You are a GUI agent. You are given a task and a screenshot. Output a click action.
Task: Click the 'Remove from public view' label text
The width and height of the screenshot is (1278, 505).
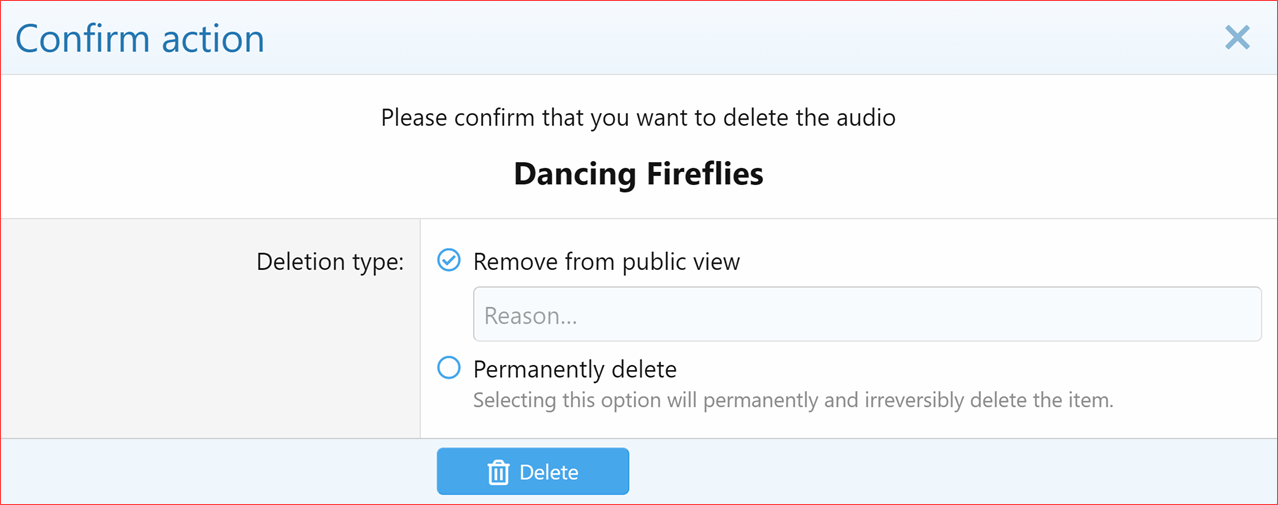pyautogui.click(x=606, y=262)
